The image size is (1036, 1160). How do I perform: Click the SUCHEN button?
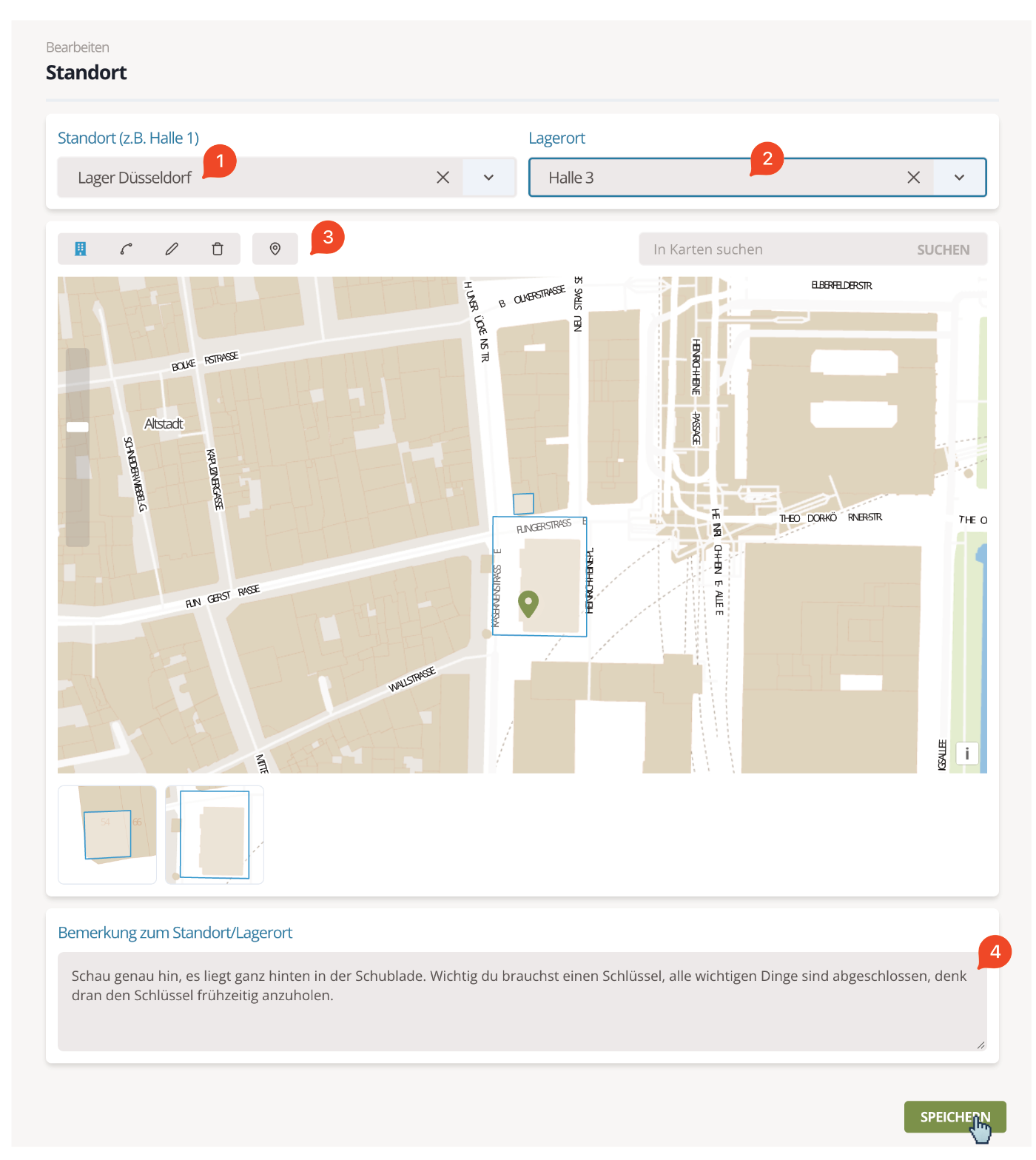[x=943, y=249]
